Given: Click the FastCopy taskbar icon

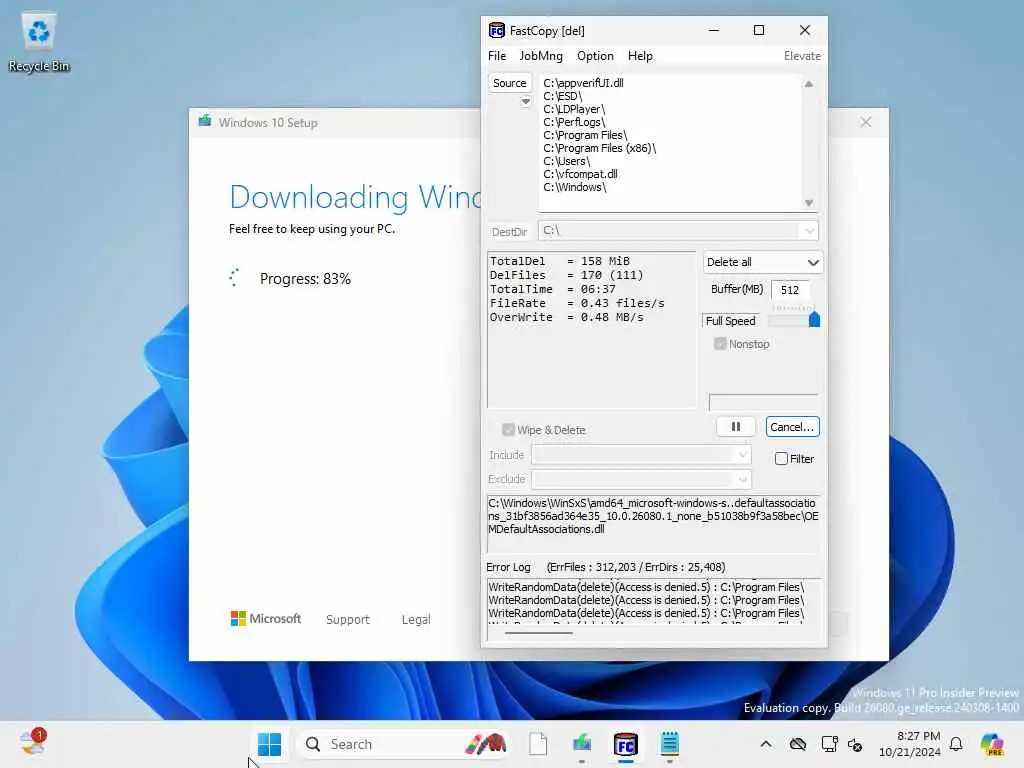Looking at the screenshot, I should (626, 744).
